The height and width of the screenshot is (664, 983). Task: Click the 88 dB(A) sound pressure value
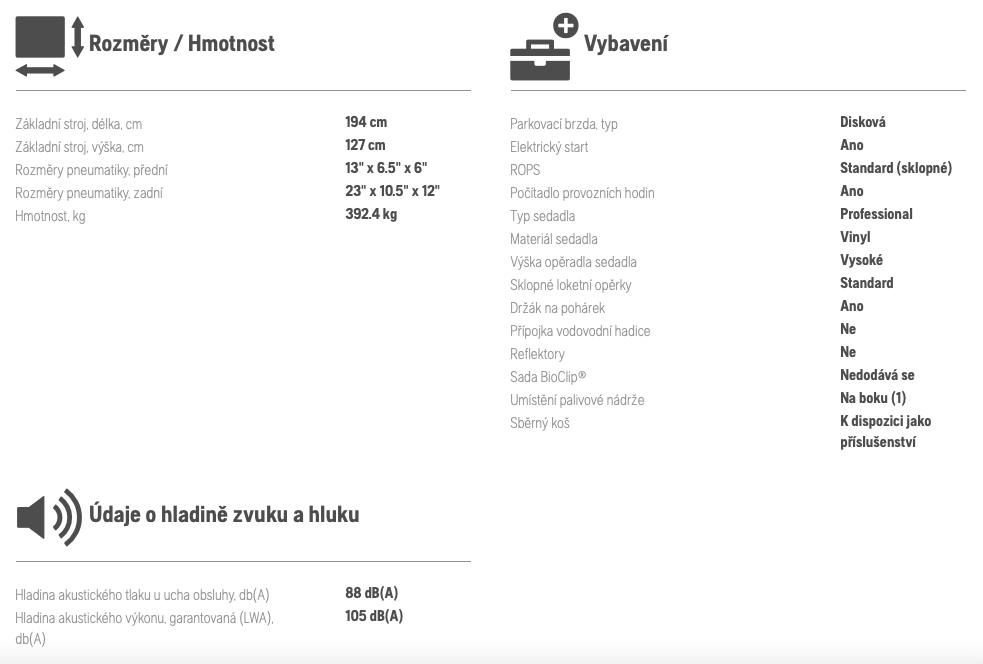click(x=372, y=593)
